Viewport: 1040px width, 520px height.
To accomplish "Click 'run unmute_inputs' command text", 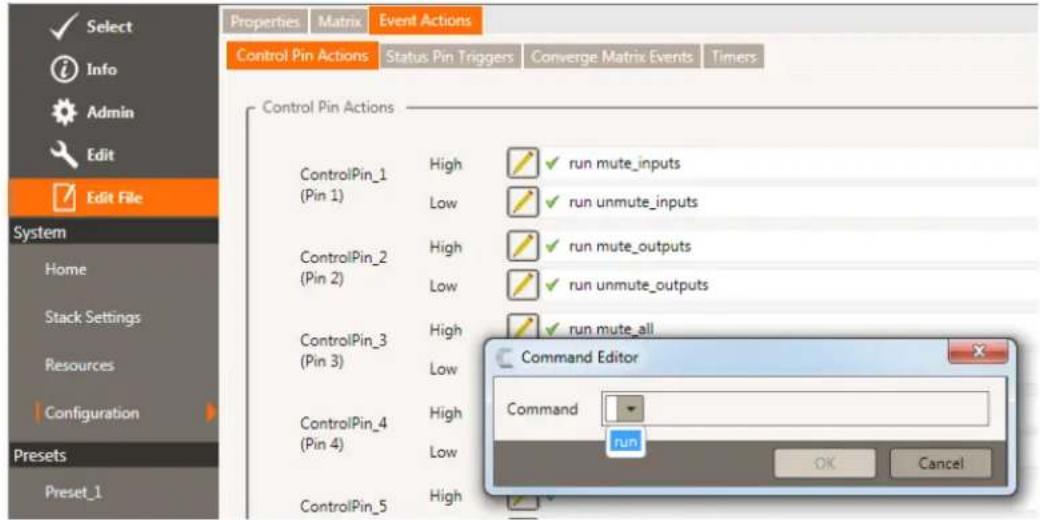I will [633, 202].
